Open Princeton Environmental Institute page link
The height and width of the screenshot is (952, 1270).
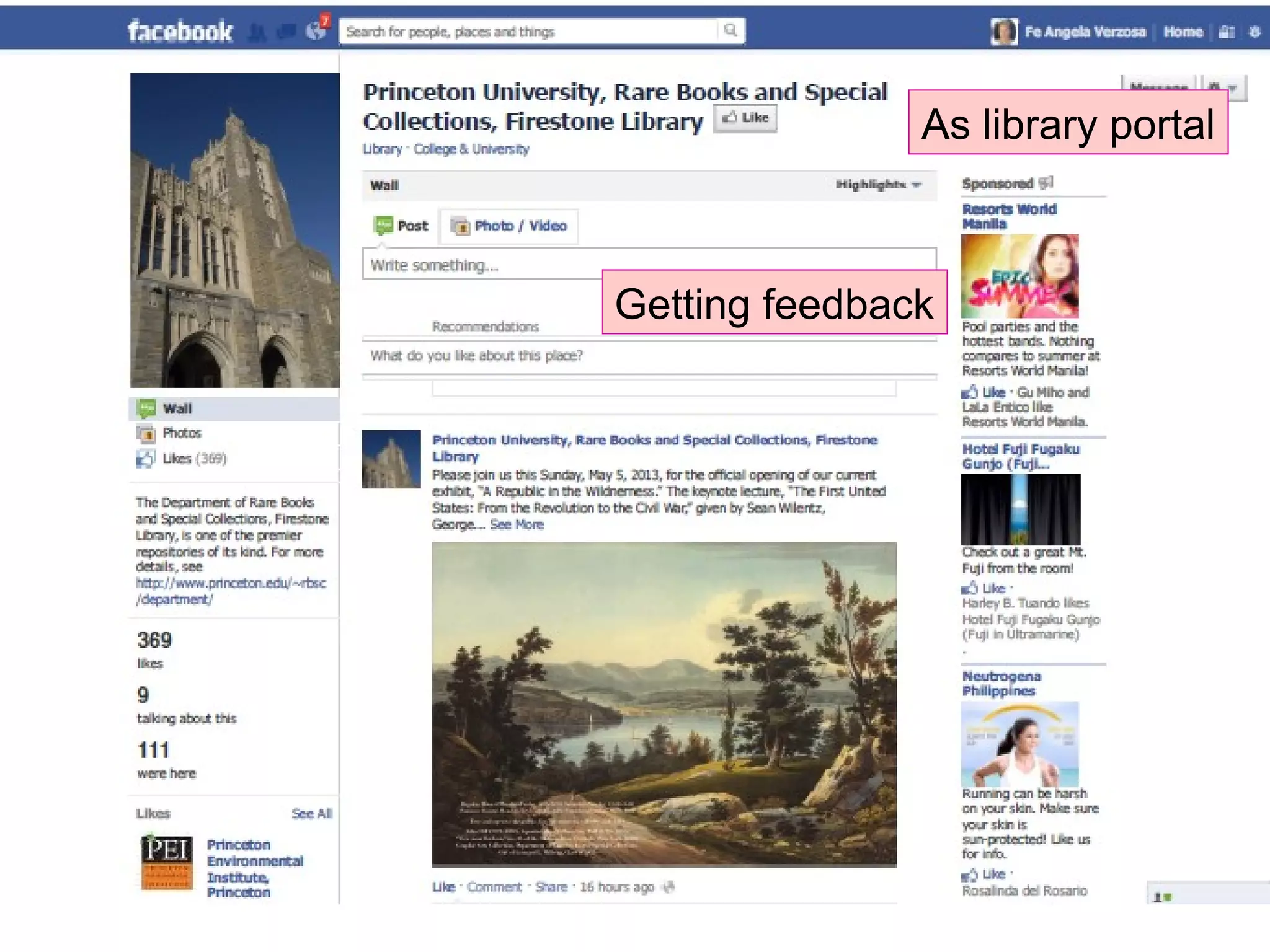255,868
